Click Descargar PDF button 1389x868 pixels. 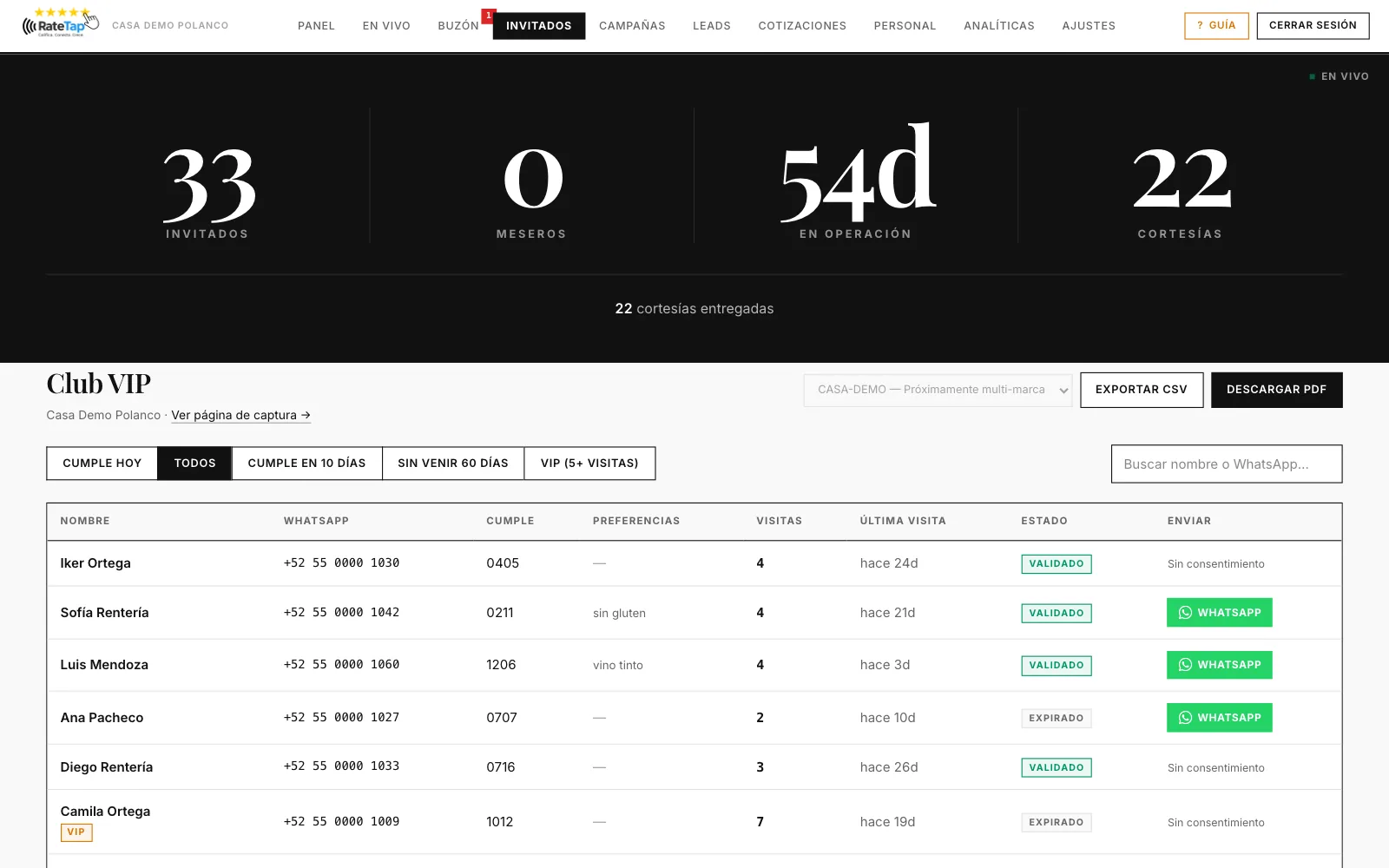pyautogui.click(x=1277, y=390)
